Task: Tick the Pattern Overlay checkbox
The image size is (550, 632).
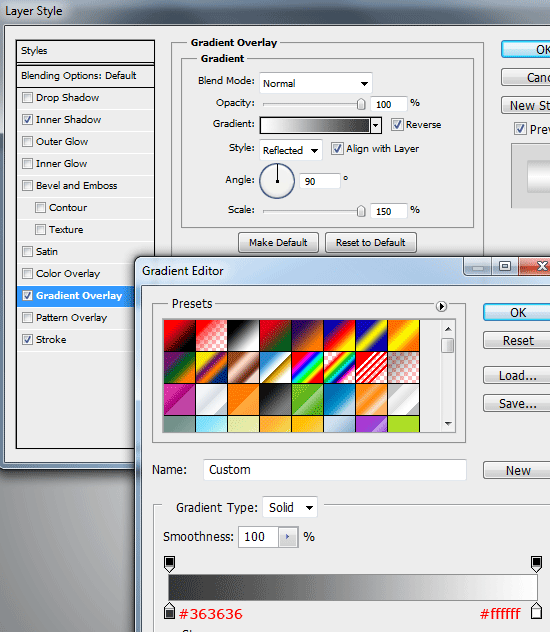Action: tap(27, 318)
